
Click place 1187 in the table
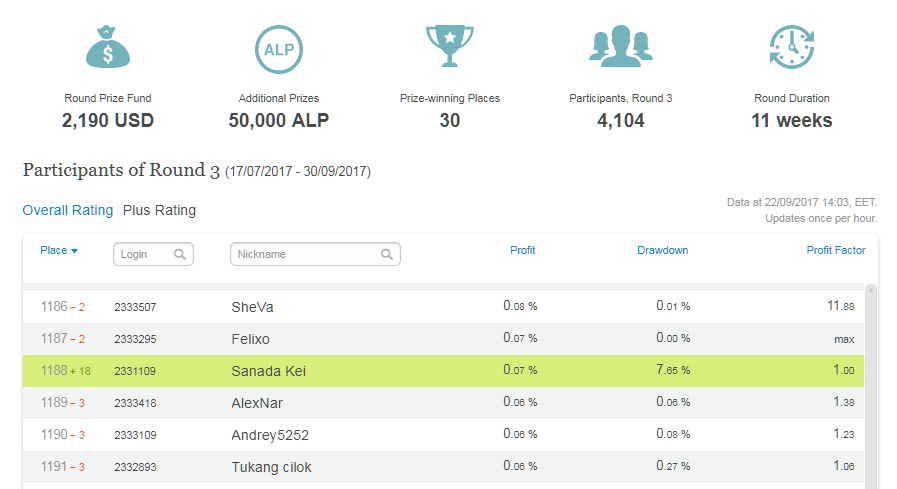pyautogui.click(x=54, y=339)
